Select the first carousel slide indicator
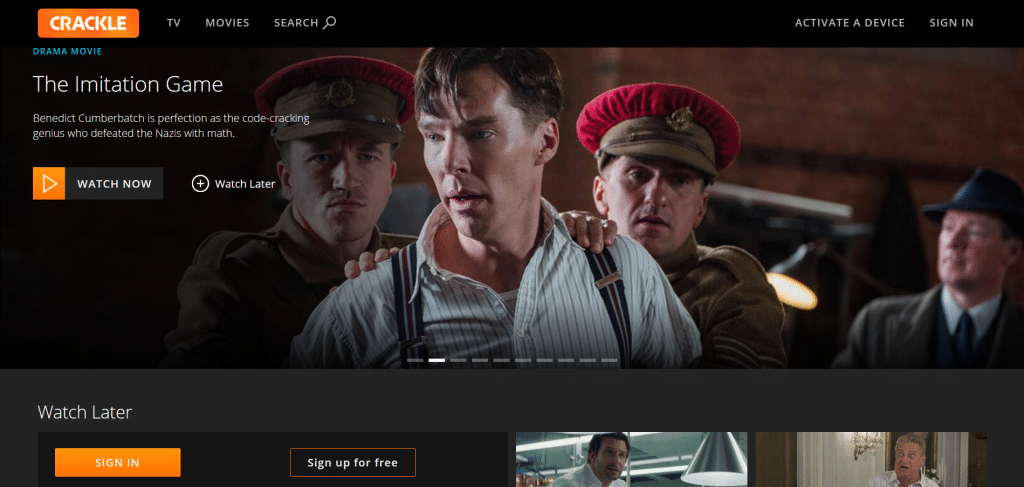The image size is (1024, 487). [x=415, y=360]
